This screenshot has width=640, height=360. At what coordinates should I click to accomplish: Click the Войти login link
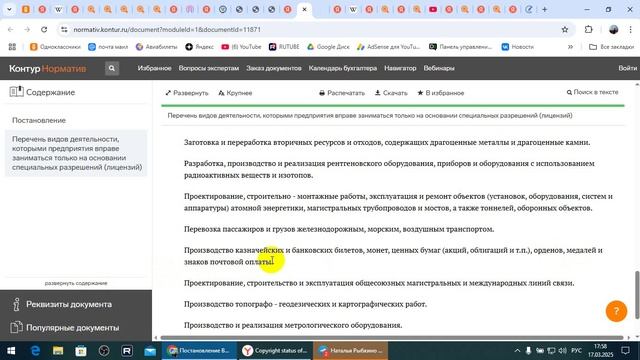[x=627, y=68]
